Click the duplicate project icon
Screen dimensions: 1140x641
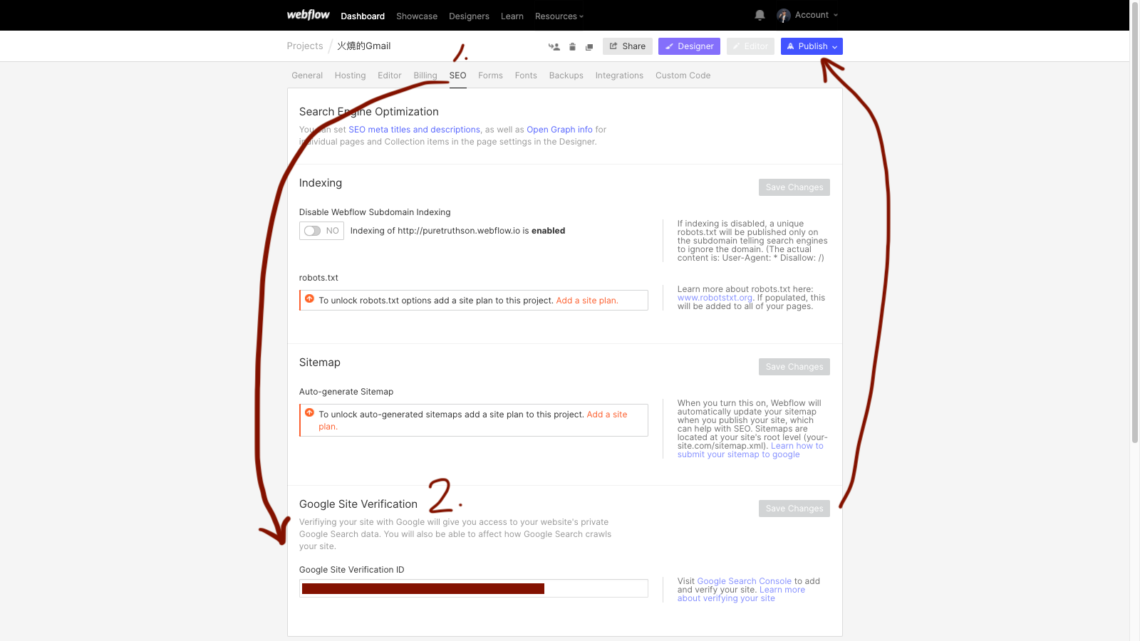pos(589,47)
